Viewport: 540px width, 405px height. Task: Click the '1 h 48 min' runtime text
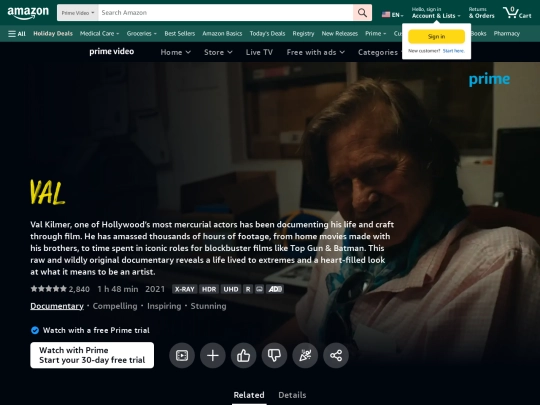point(118,289)
